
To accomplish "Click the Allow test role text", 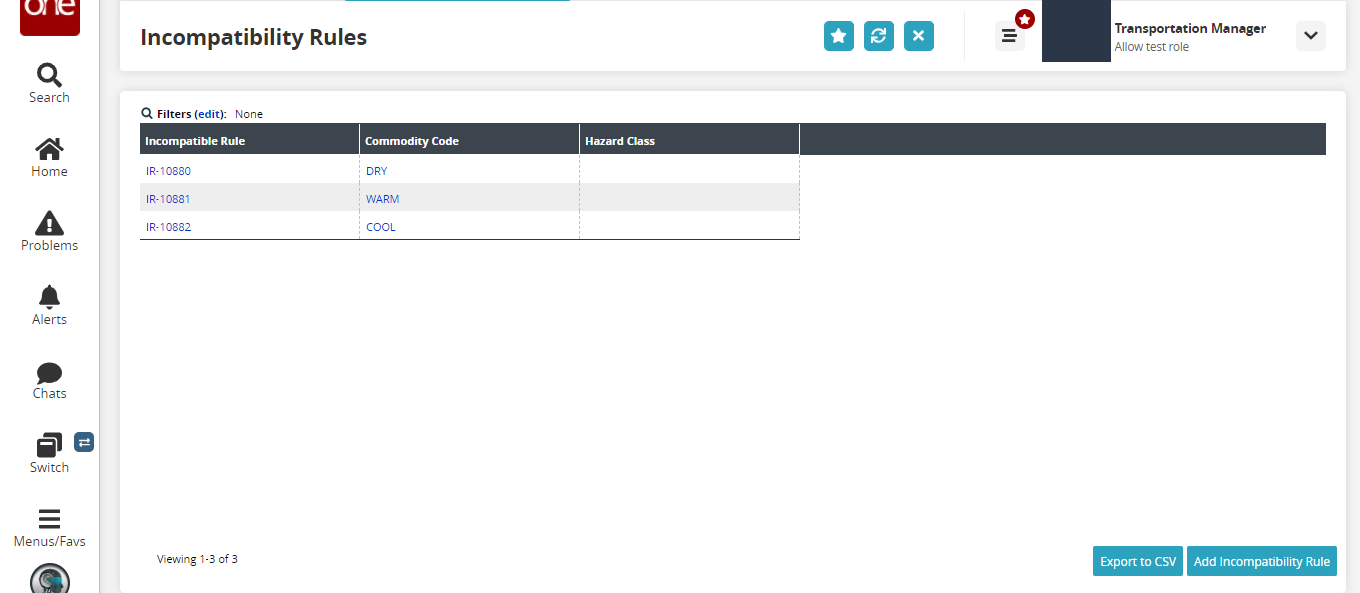I will click(x=1152, y=47).
